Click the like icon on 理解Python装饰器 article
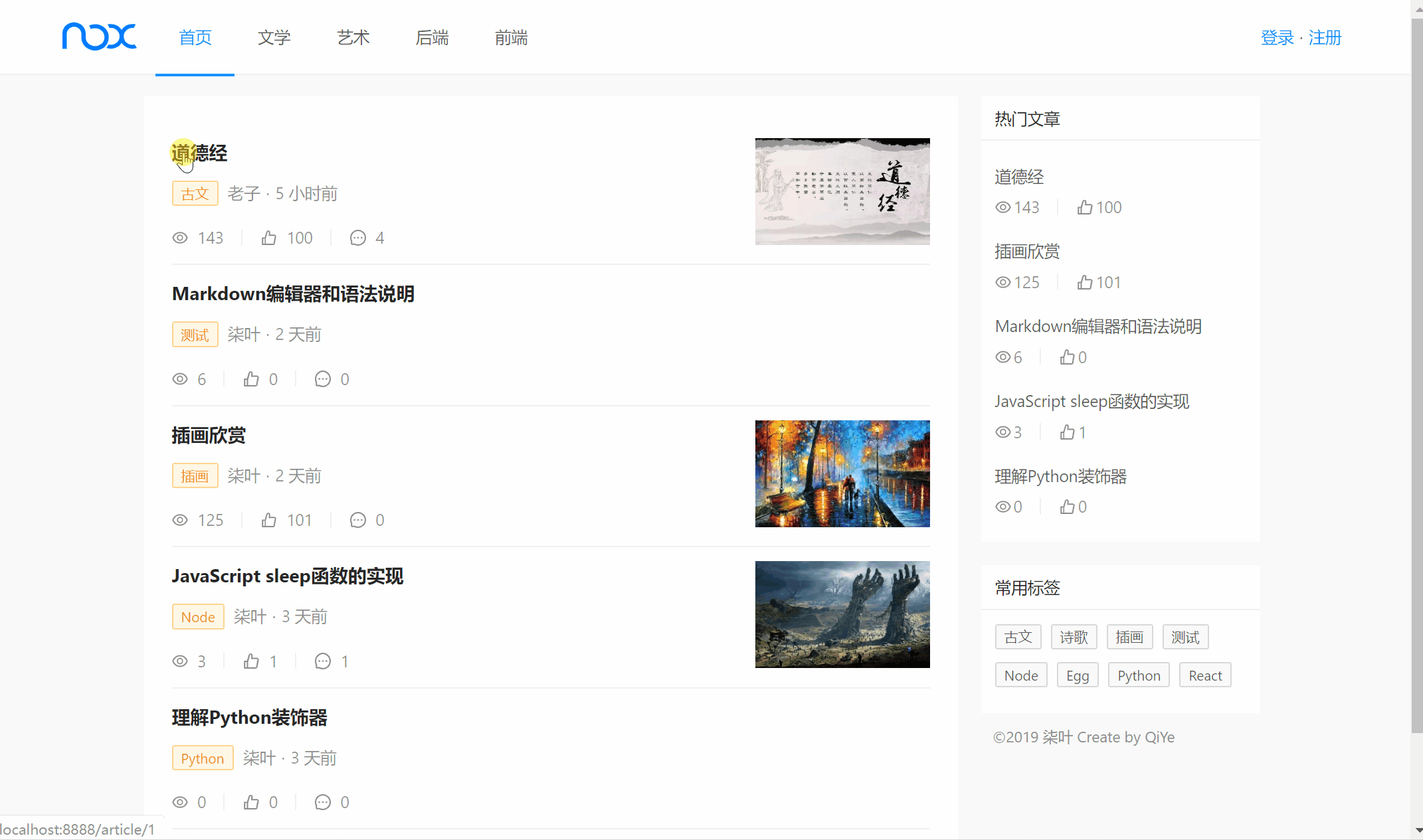 point(251,802)
